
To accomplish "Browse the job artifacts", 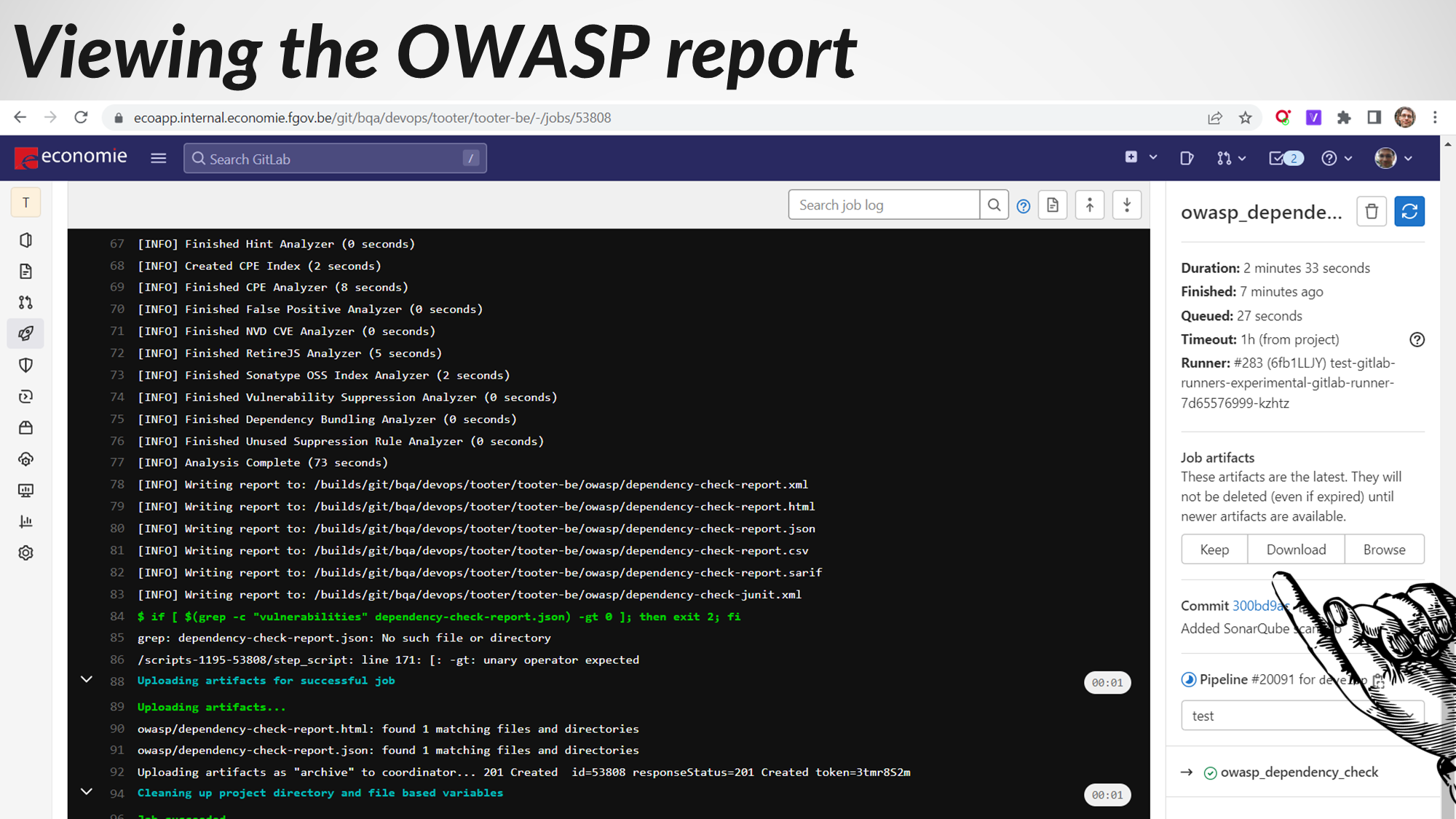I will click(1384, 550).
